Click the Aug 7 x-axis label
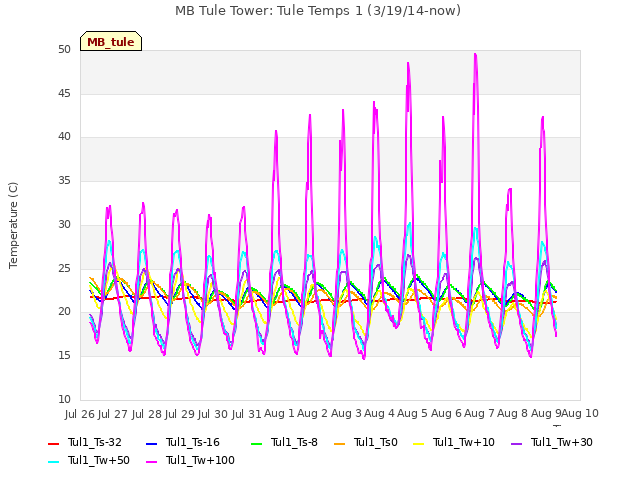This screenshot has width=640, height=480. (x=479, y=413)
